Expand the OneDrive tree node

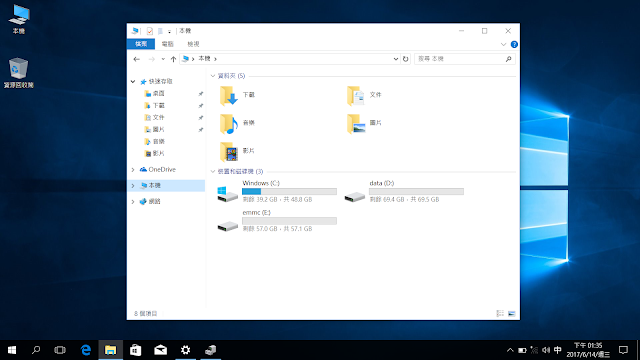133,169
